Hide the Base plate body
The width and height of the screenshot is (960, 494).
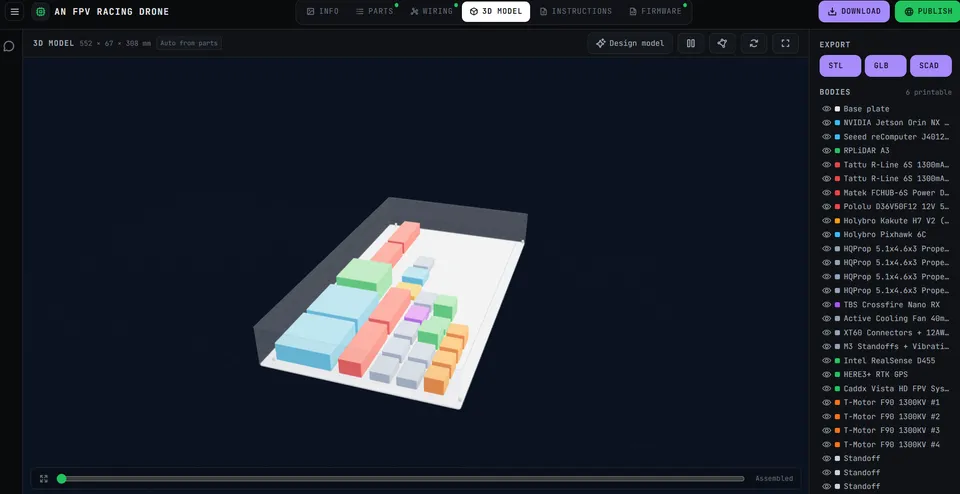click(x=827, y=109)
